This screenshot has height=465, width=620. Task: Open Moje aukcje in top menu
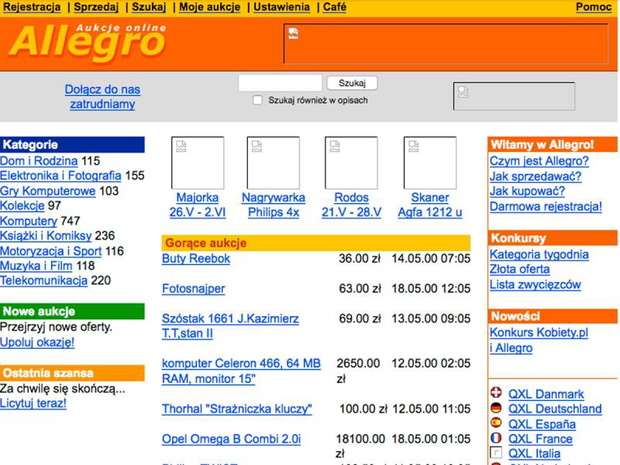(210, 7)
